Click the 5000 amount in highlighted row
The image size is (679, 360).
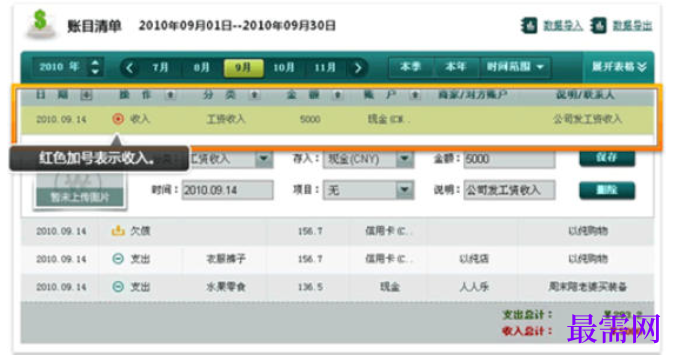(x=310, y=120)
